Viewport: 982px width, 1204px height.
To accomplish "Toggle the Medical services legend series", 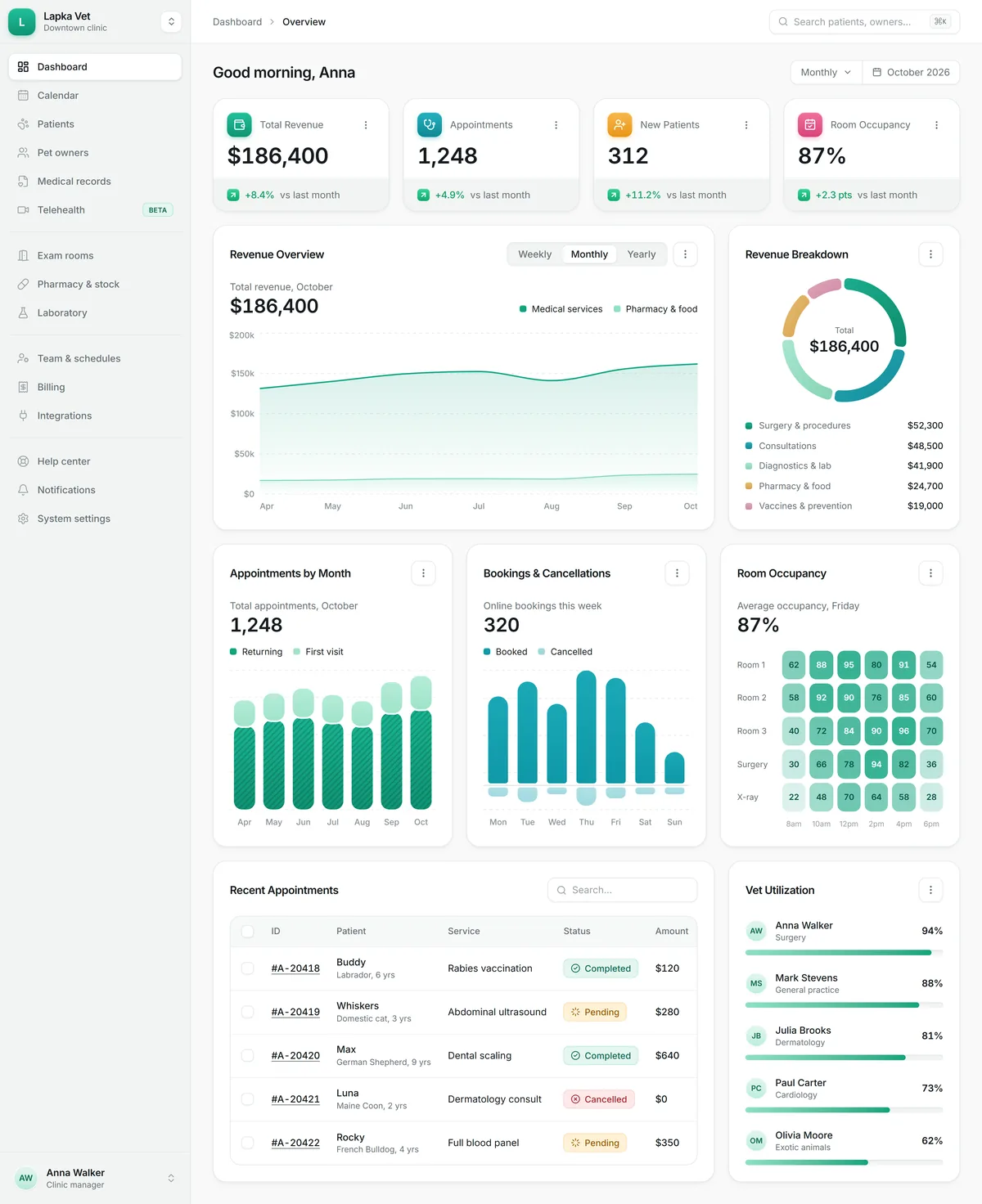I will coord(561,309).
